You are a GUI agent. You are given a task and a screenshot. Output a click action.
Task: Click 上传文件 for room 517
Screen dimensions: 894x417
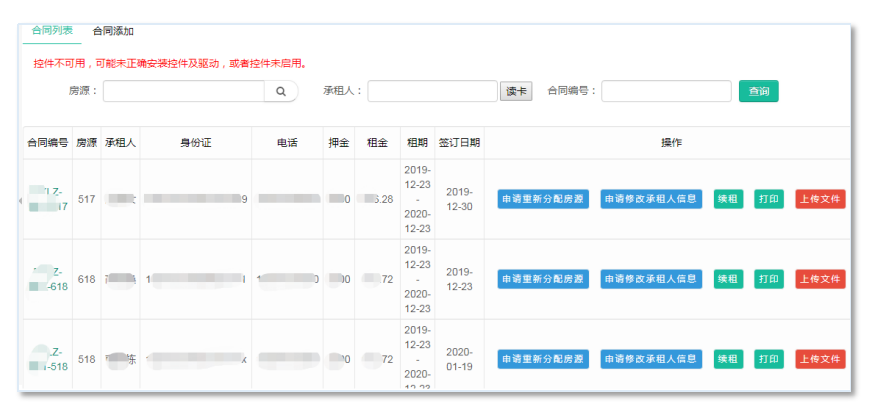click(x=820, y=199)
